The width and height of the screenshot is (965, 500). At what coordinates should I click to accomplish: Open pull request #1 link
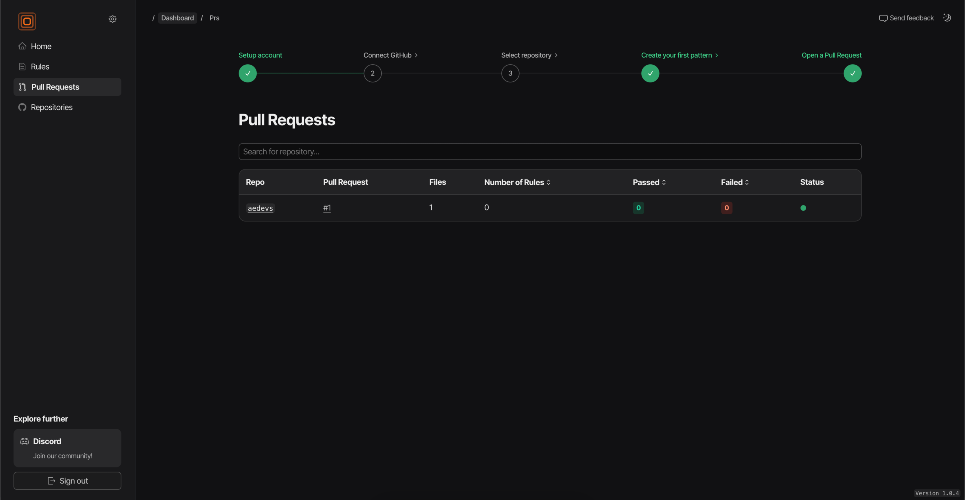327,208
